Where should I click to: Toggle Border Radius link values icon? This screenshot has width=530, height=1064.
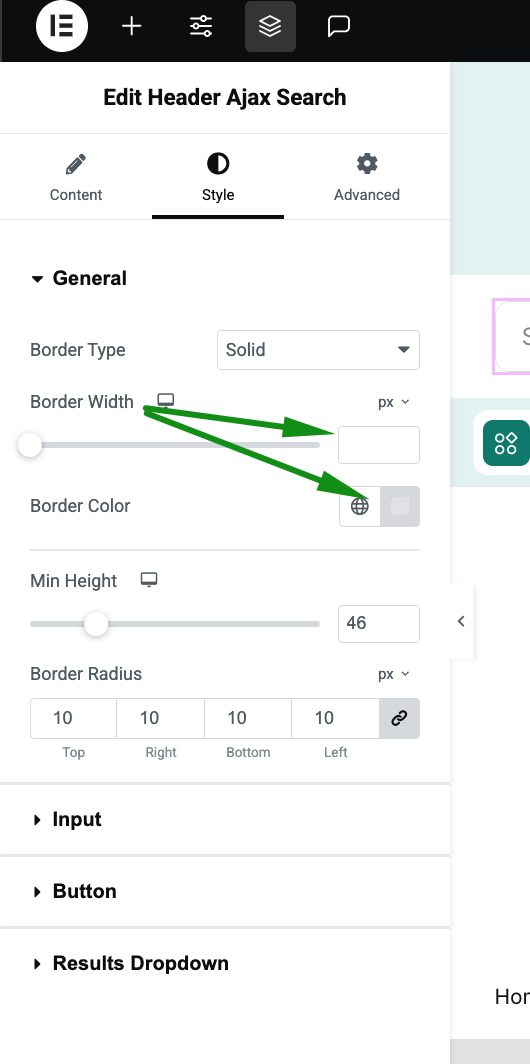point(400,718)
